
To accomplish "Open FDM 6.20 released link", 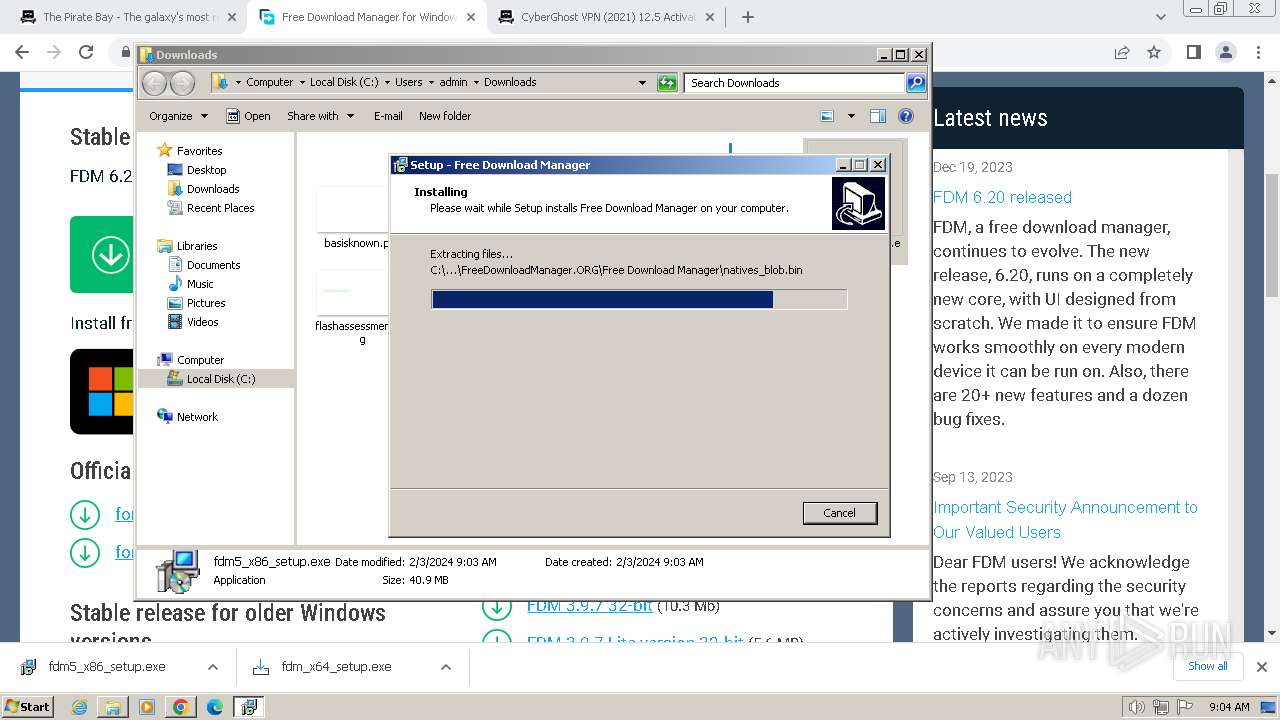I will (1002, 197).
